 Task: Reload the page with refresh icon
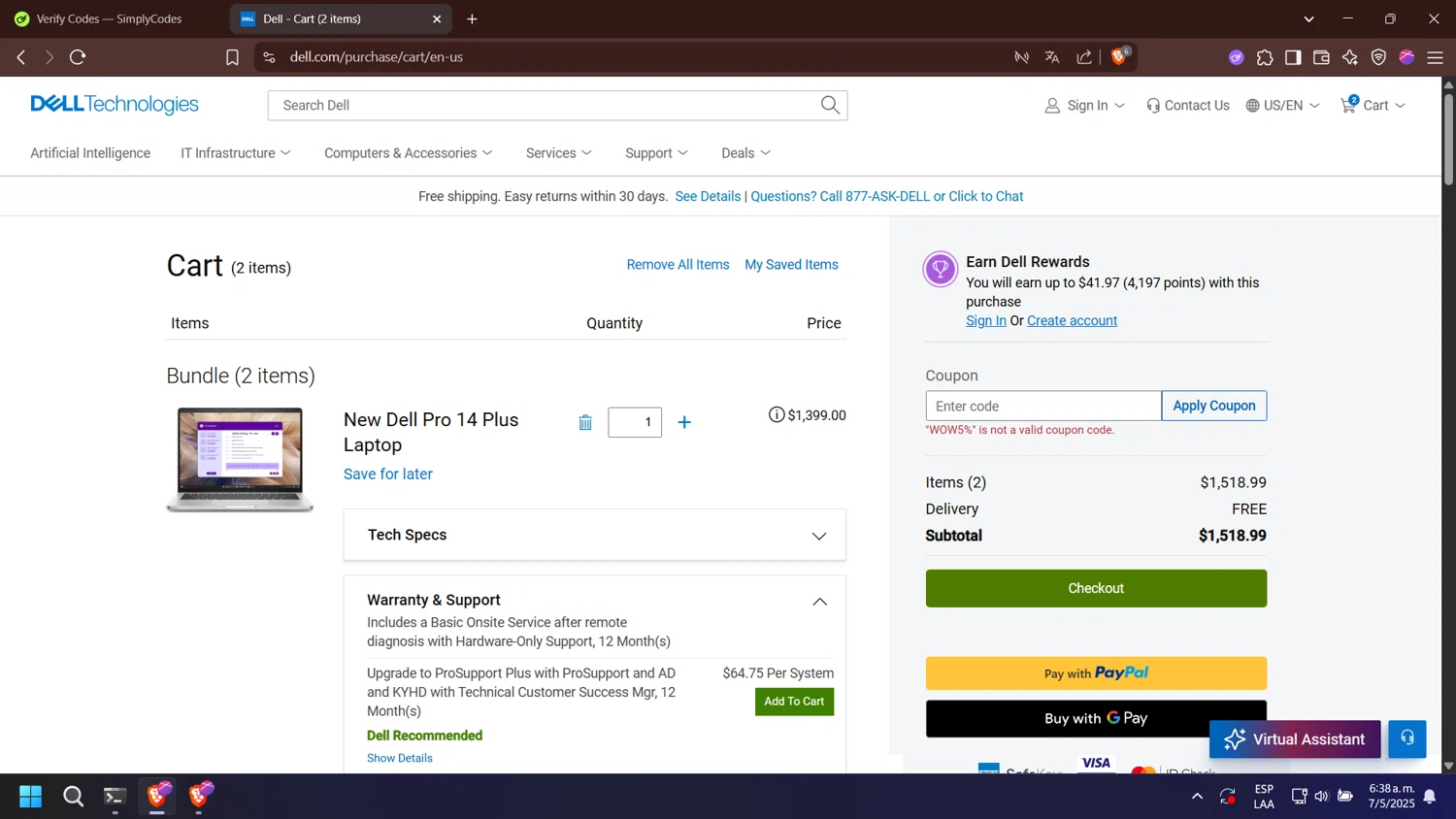click(x=78, y=57)
